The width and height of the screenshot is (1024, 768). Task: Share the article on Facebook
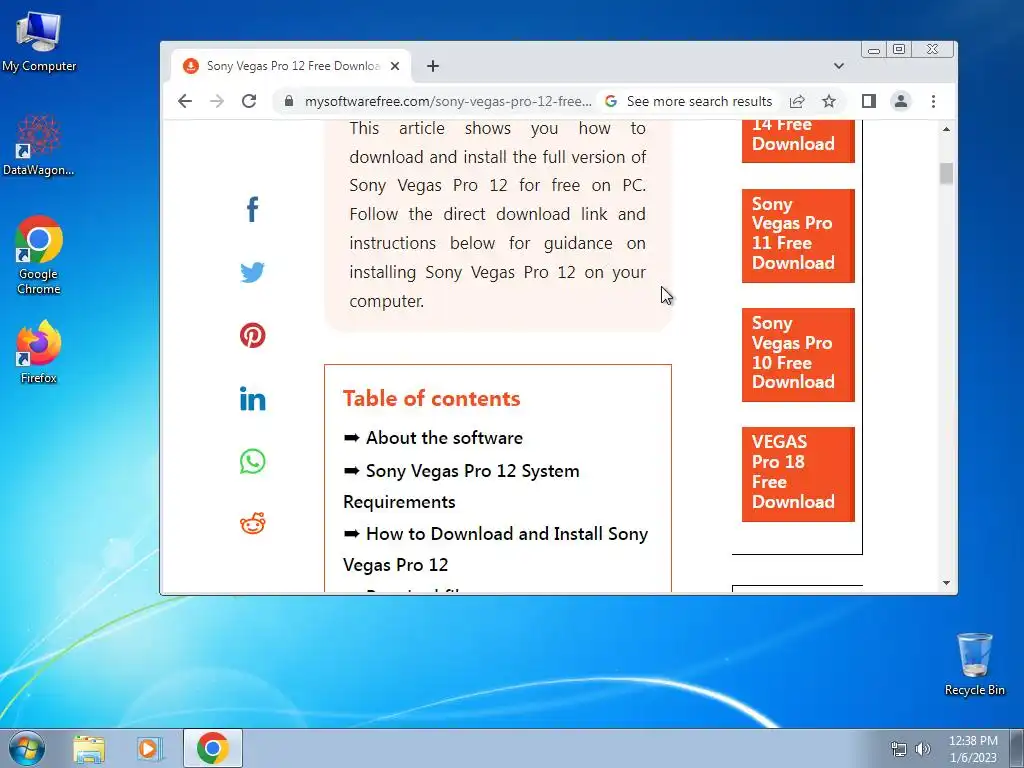tap(253, 210)
